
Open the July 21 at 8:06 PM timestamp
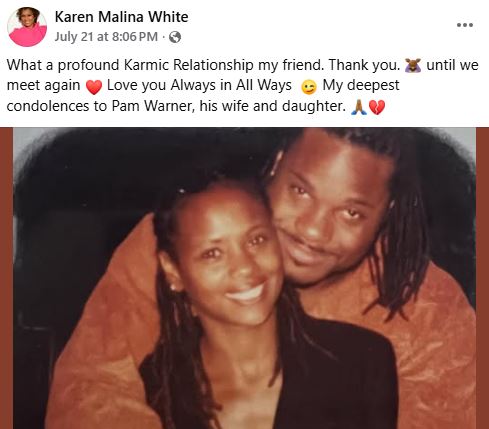[x=106, y=37]
